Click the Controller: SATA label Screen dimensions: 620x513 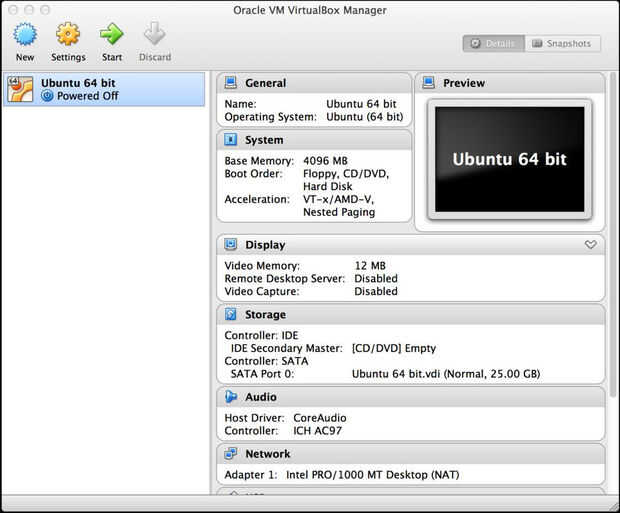[x=266, y=361]
